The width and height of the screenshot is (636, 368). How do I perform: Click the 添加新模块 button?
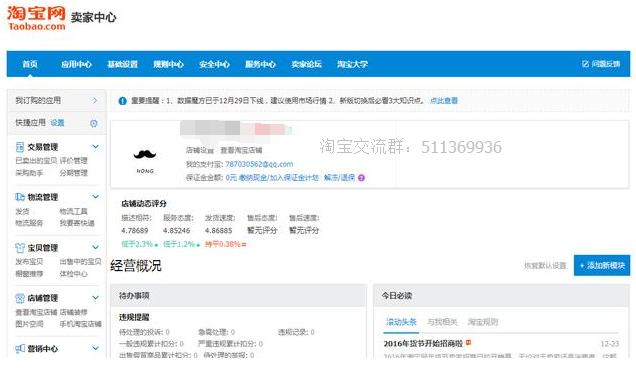602,265
